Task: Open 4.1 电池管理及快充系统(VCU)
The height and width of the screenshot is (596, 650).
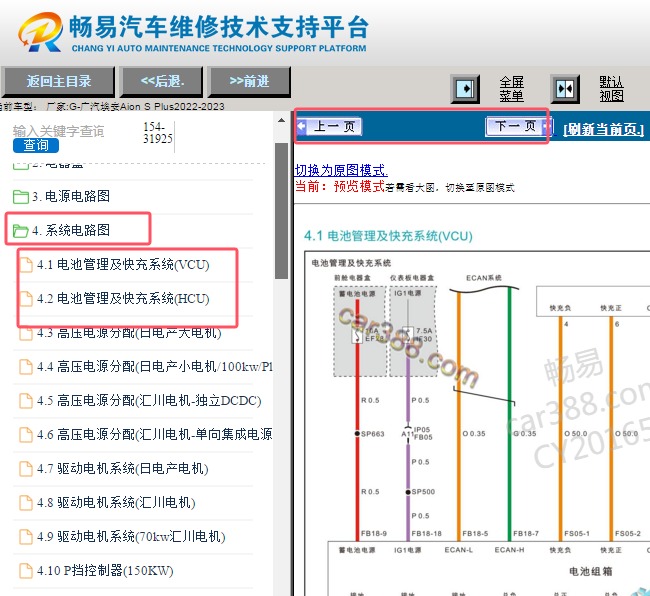Action: [123, 264]
